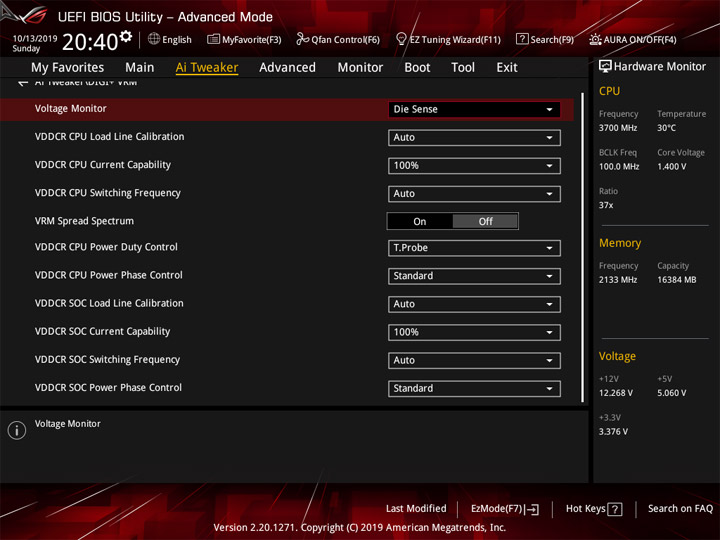Launch EZ Tuning Wizard bulb icon
The height and width of the screenshot is (540, 720).
click(401, 39)
